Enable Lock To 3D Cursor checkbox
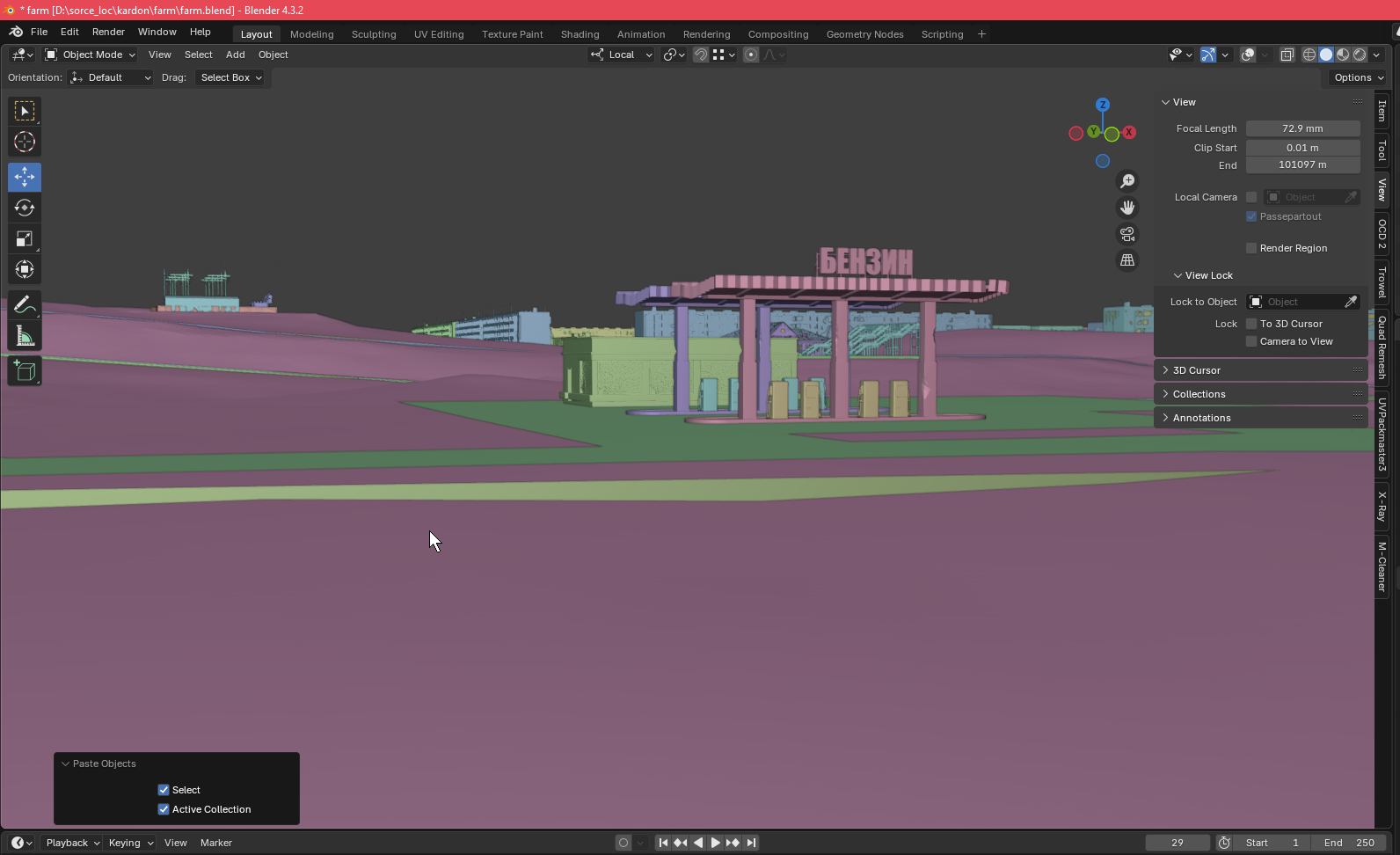Screen dimensions: 1400x855 pos(1251,324)
